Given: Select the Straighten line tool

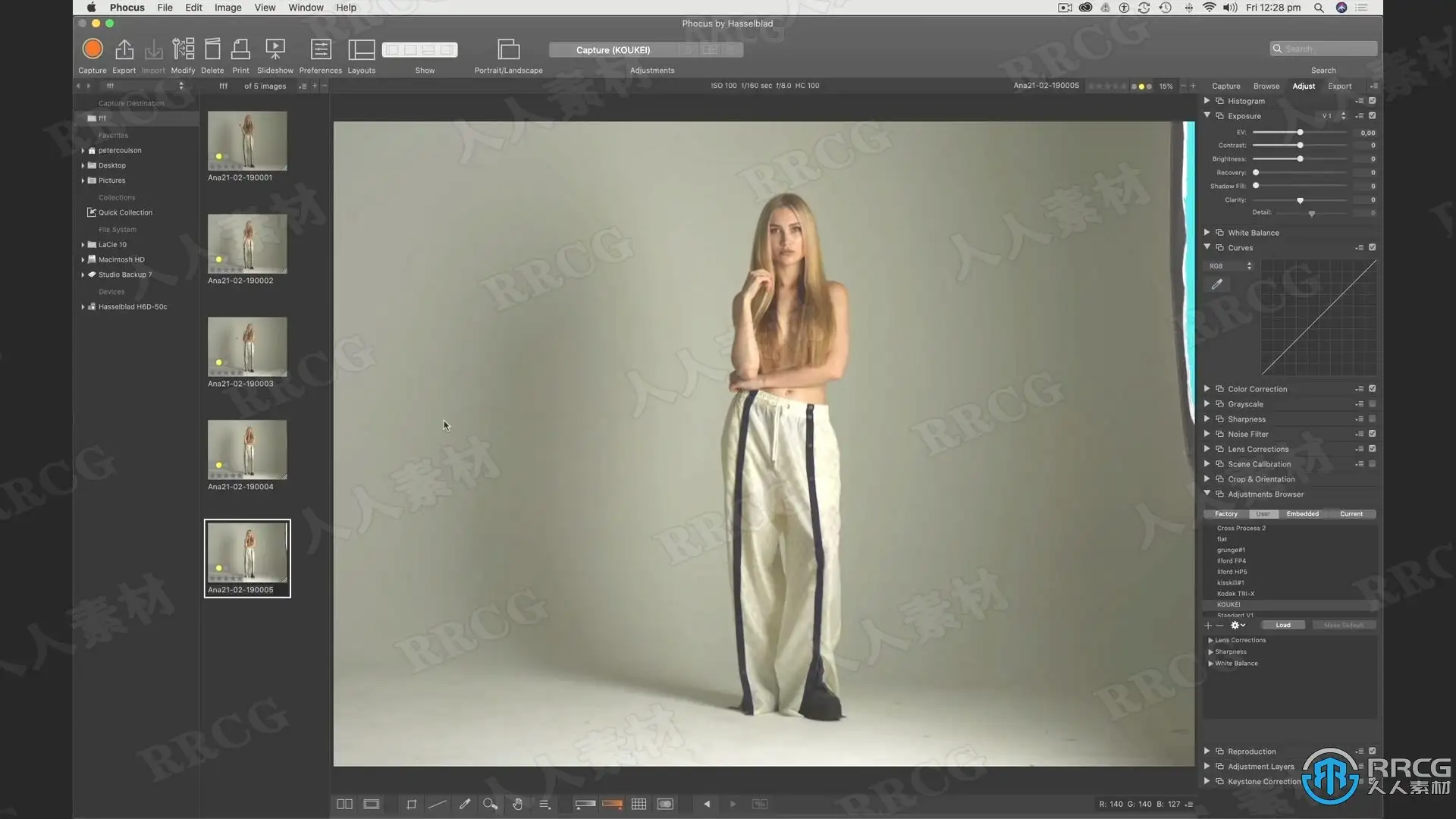Looking at the screenshot, I should tap(438, 805).
